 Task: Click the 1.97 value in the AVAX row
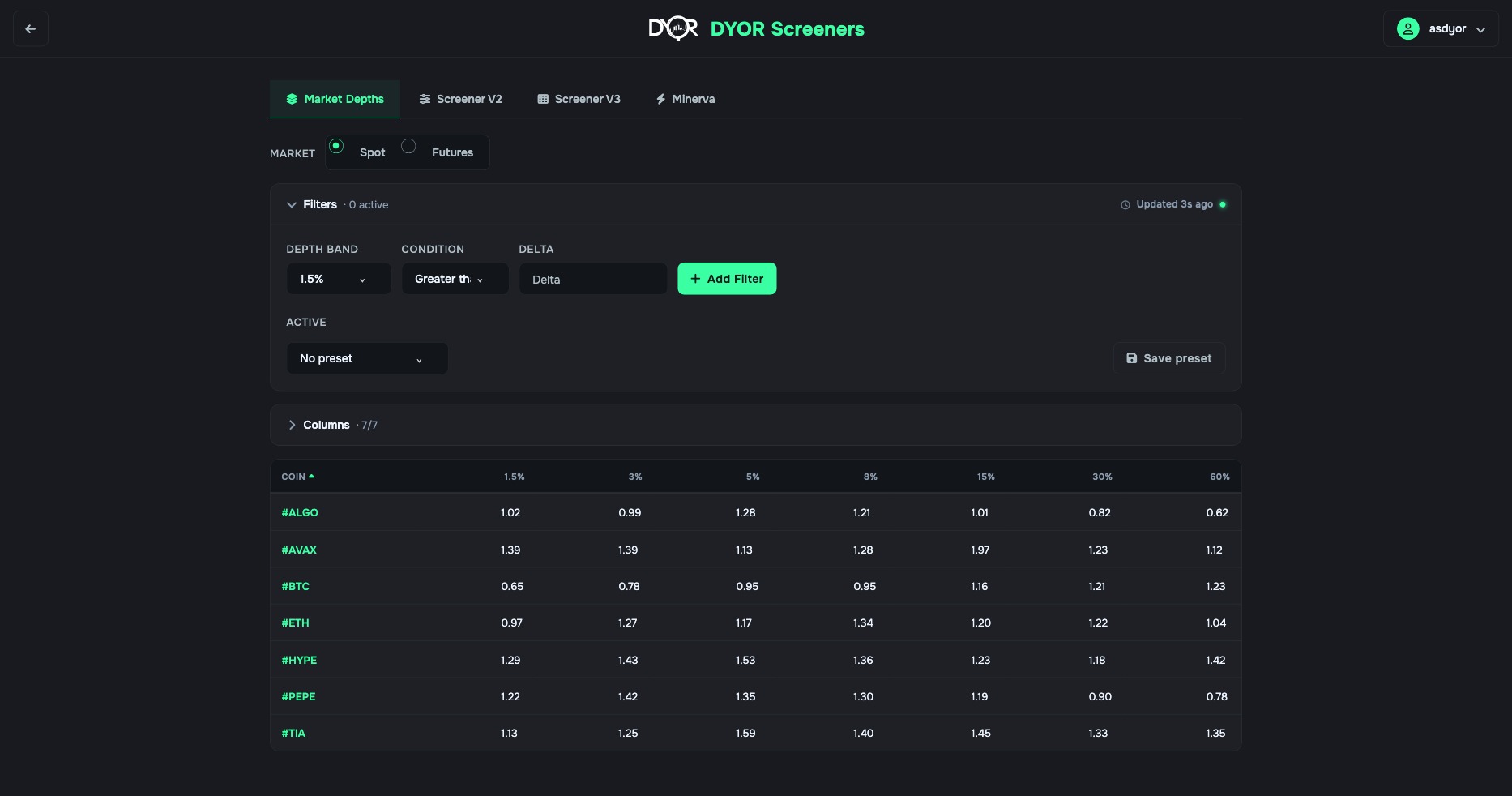click(x=980, y=550)
